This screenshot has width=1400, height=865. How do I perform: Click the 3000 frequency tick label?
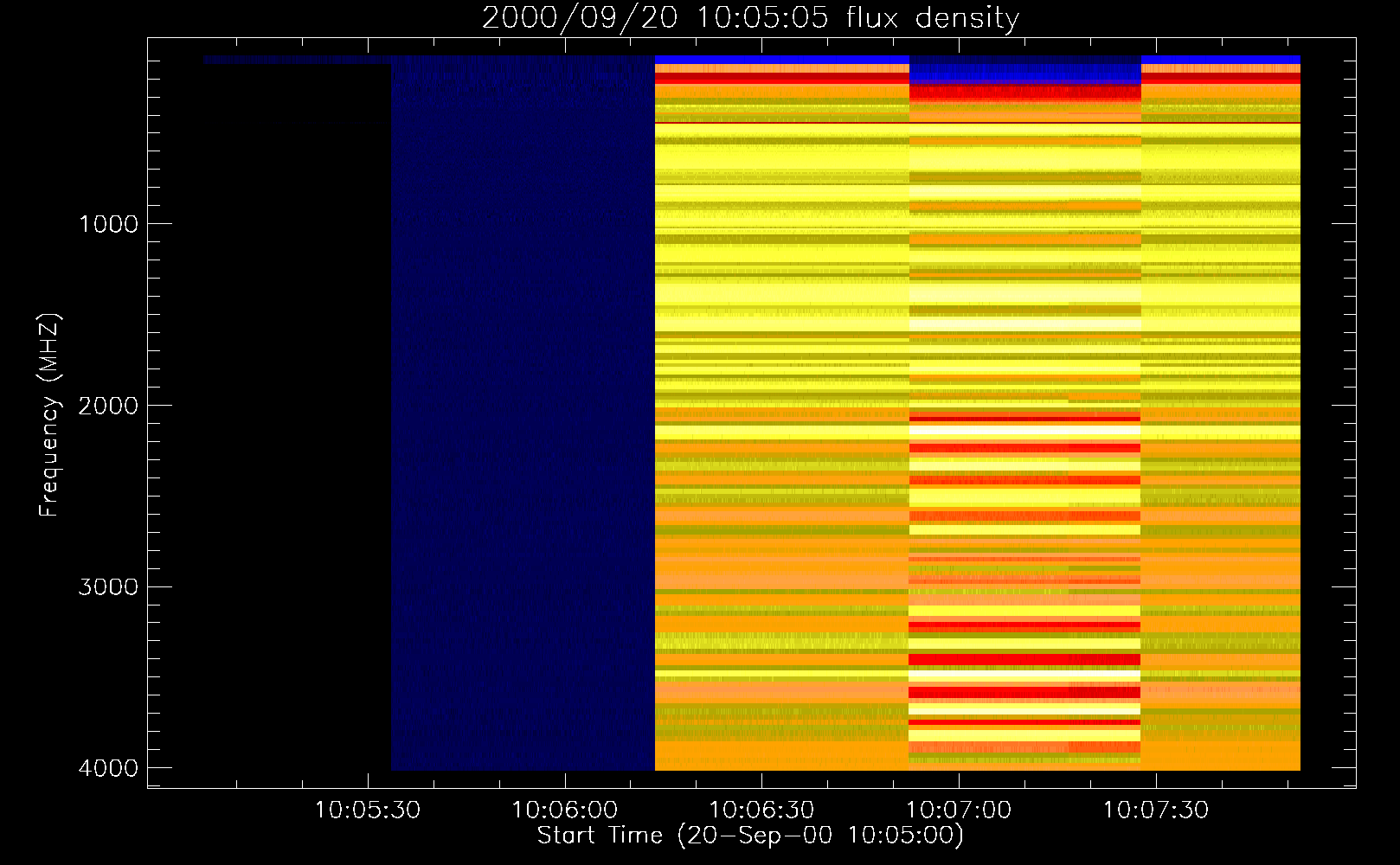click(x=108, y=587)
